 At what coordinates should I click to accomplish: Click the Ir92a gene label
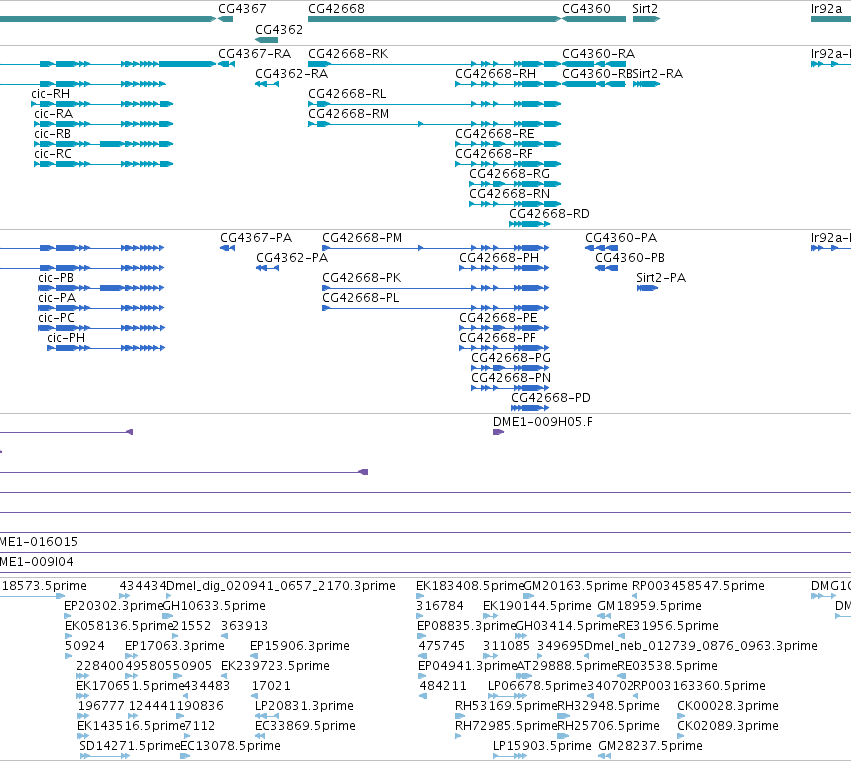pyautogui.click(x=826, y=9)
